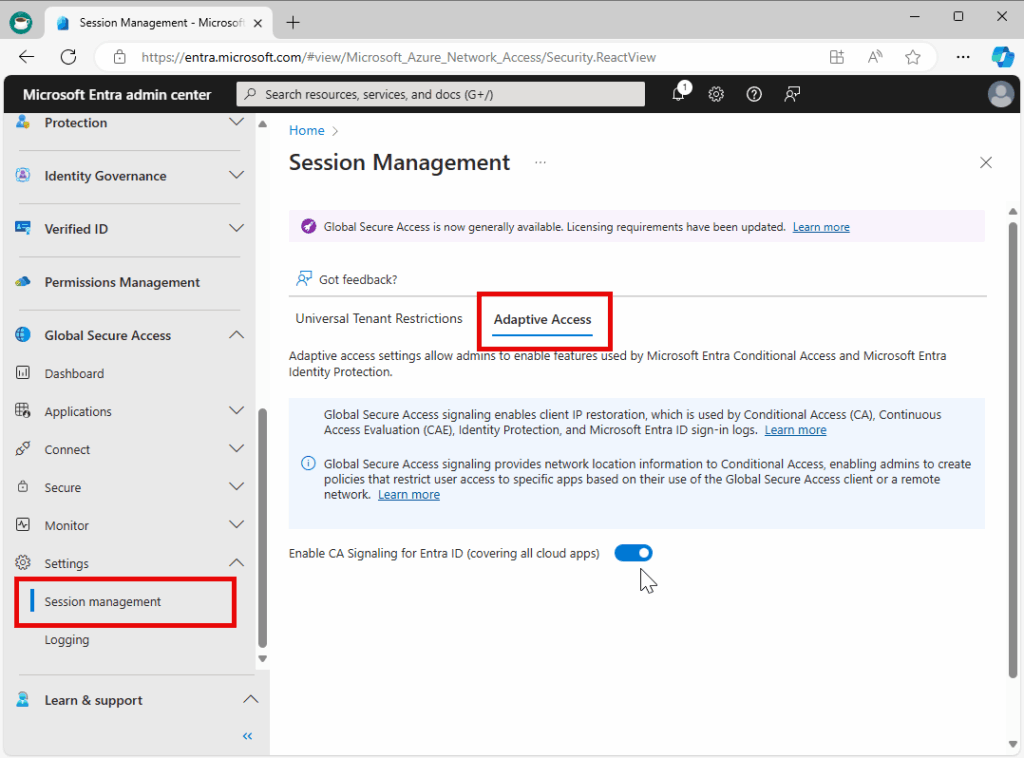Click the Got feedback? button
Viewport: 1024px width, 758px height.
coord(347,280)
